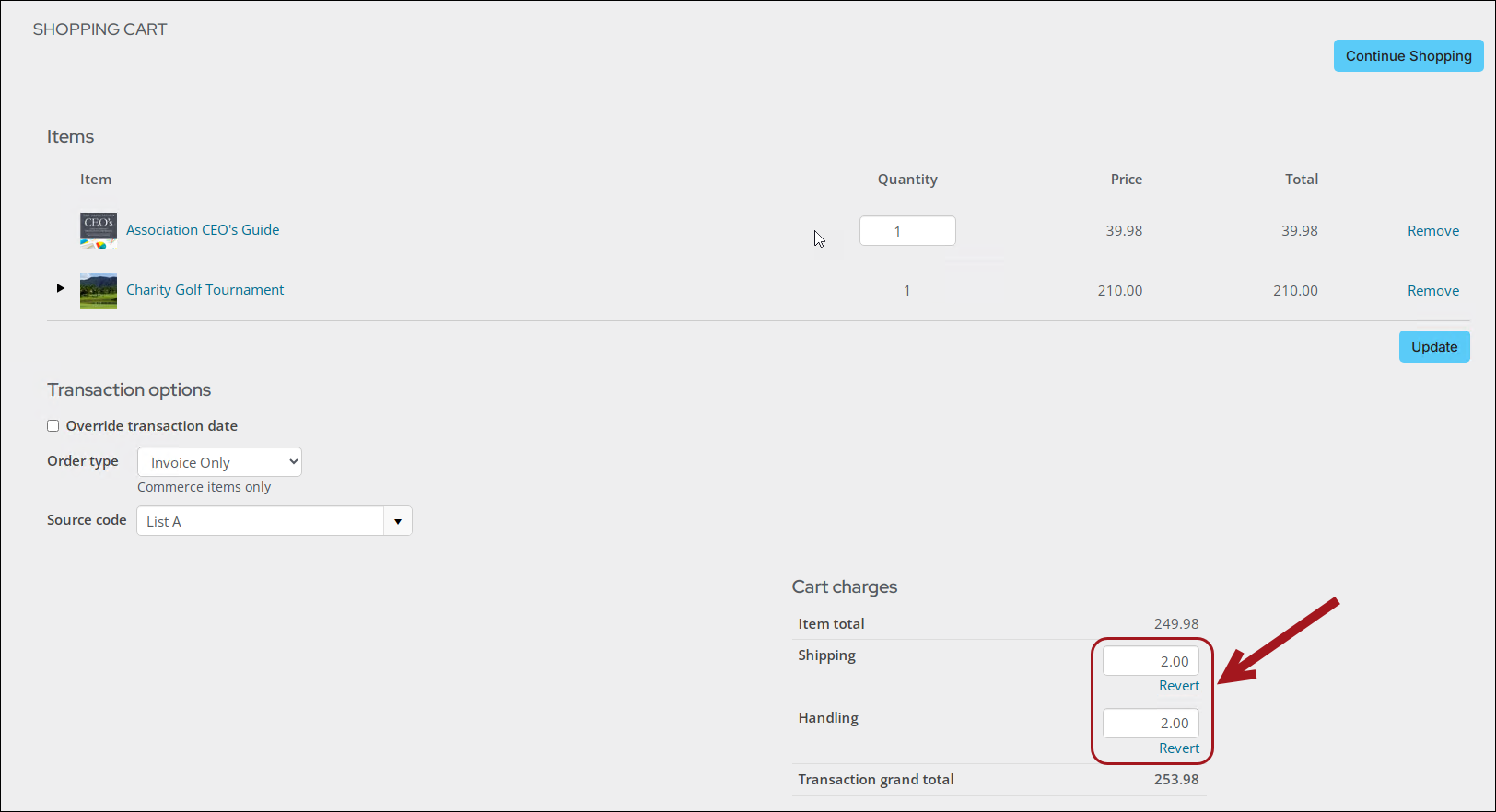Click the Association CEO's Guide book thumbnail
This screenshot has height=812, width=1496.
coord(99,231)
